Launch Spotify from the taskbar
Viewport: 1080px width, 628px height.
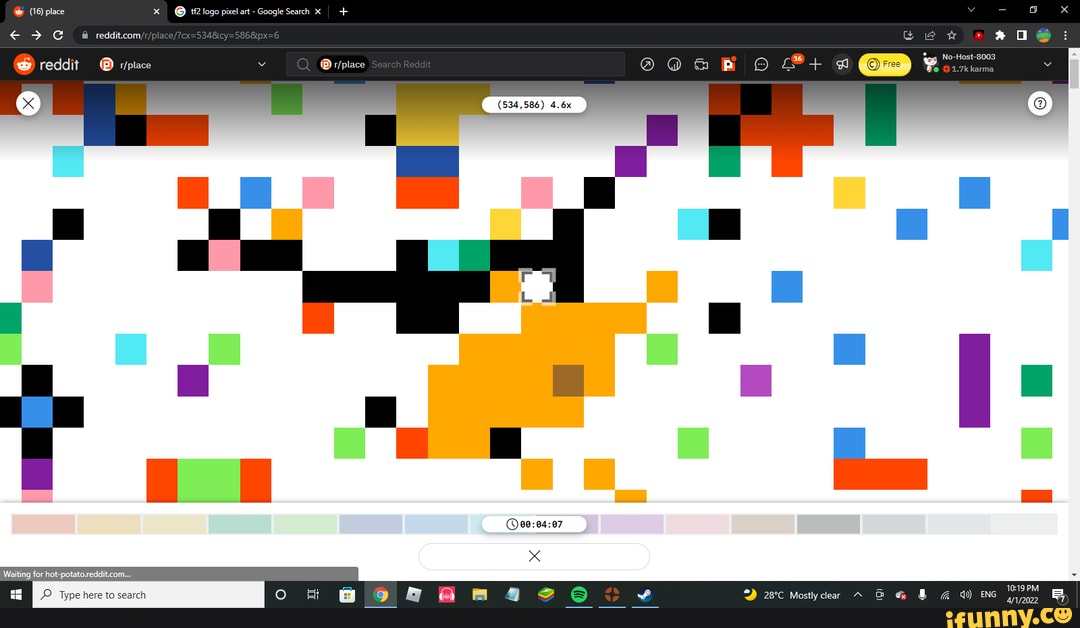click(x=578, y=594)
